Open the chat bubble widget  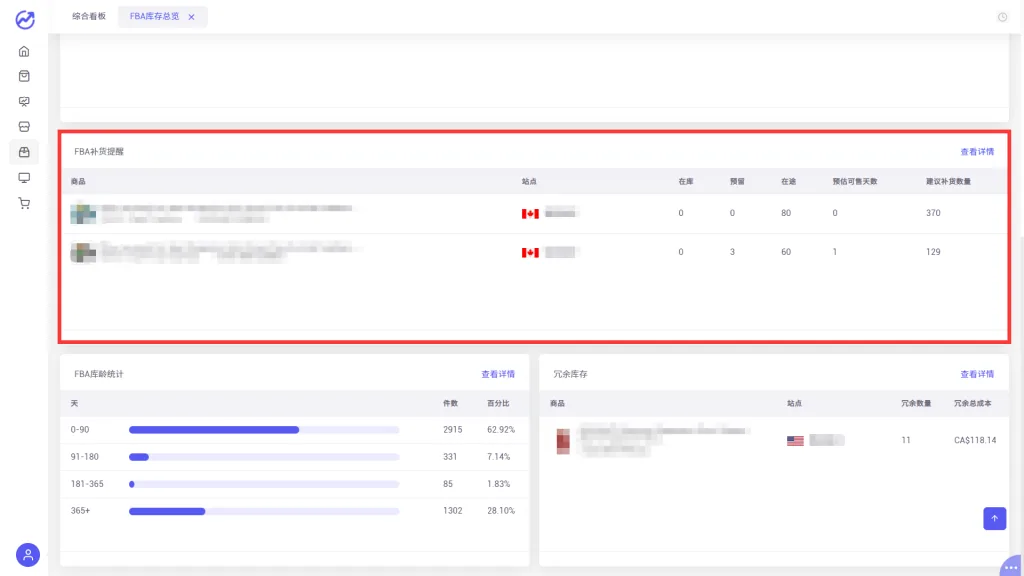pyautogui.click(x=1012, y=566)
